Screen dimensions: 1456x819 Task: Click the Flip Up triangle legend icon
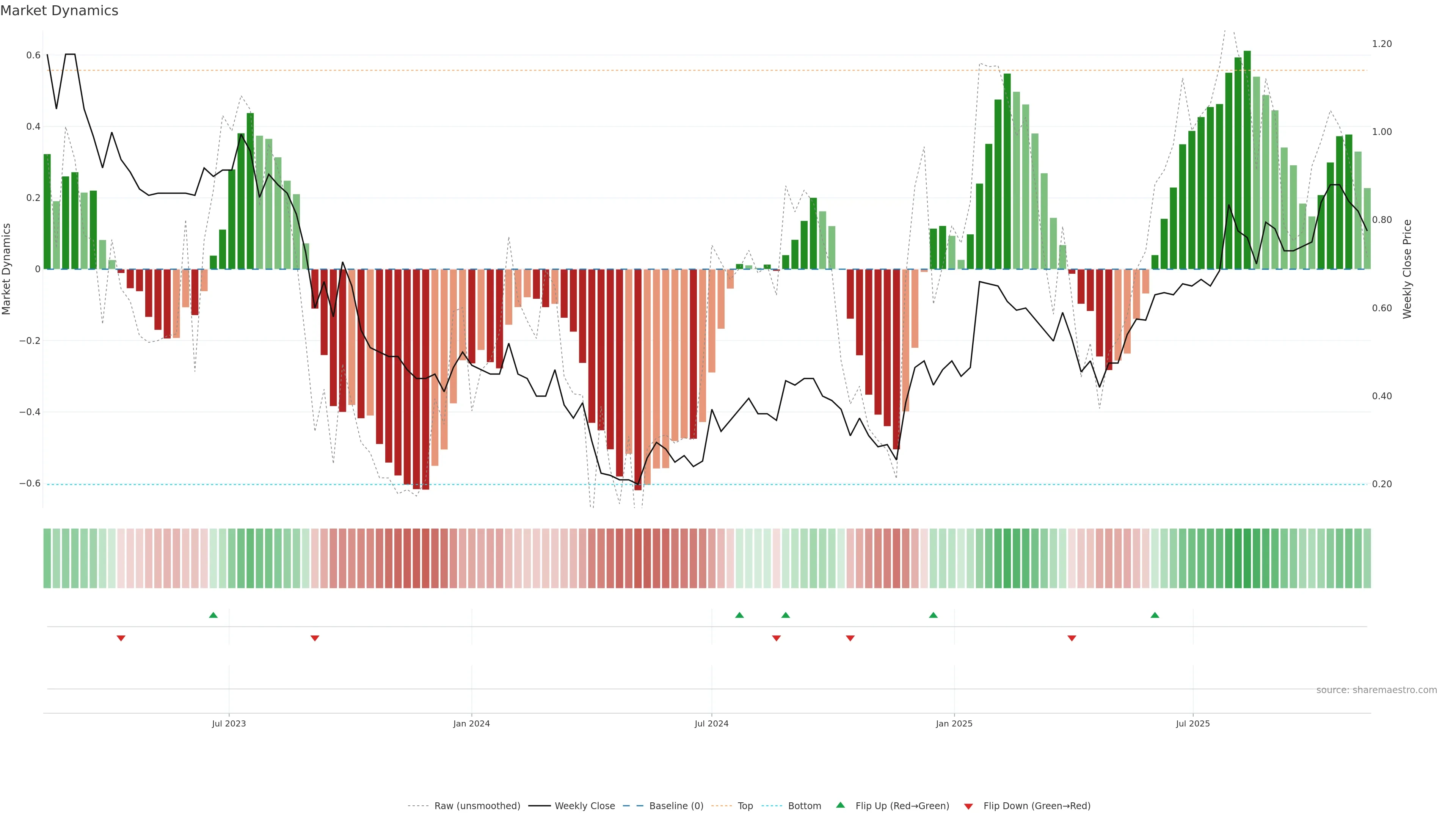click(x=841, y=805)
